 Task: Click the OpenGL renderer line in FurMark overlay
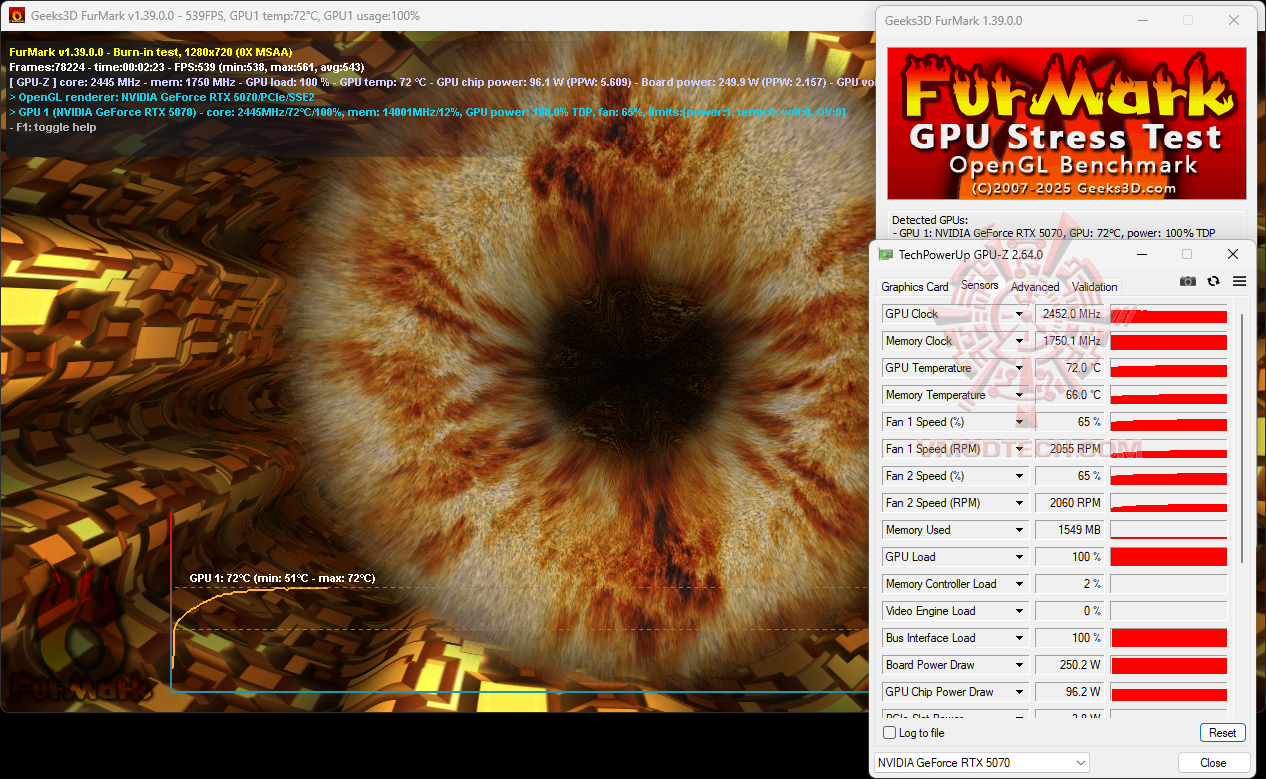(x=162, y=97)
